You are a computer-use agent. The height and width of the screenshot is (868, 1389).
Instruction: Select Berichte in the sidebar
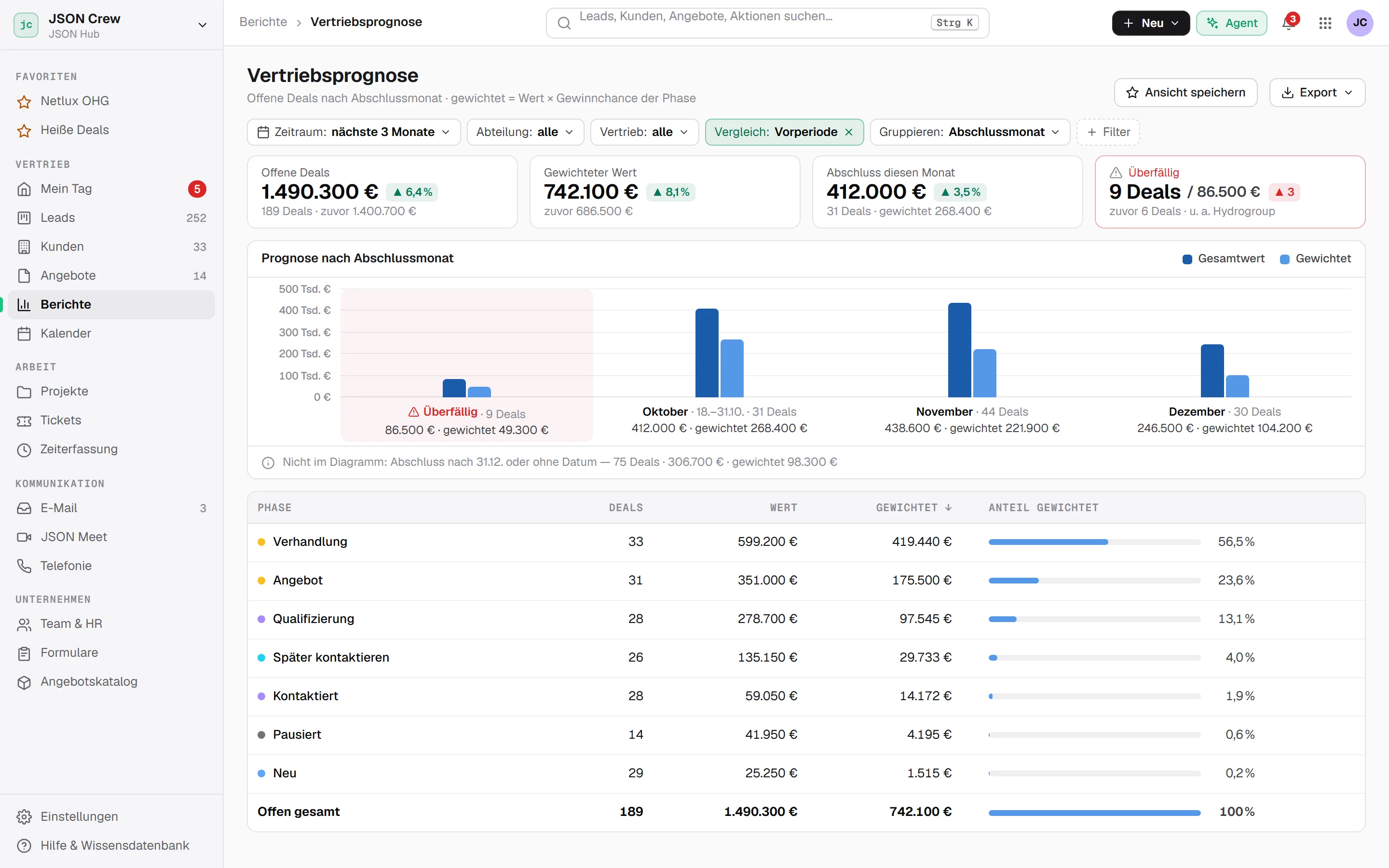click(x=111, y=305)
